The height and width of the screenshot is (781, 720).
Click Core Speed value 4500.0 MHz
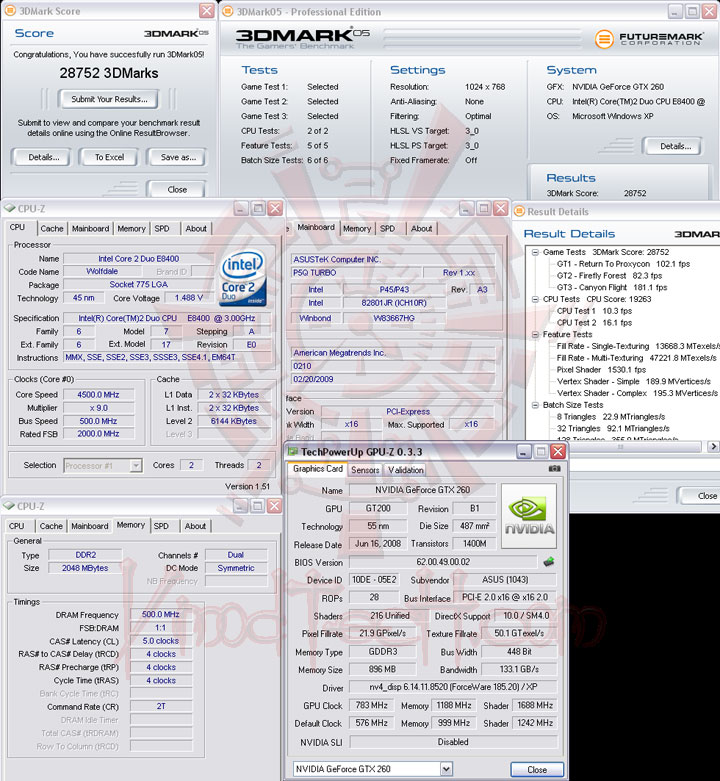[x=98, y=395]
